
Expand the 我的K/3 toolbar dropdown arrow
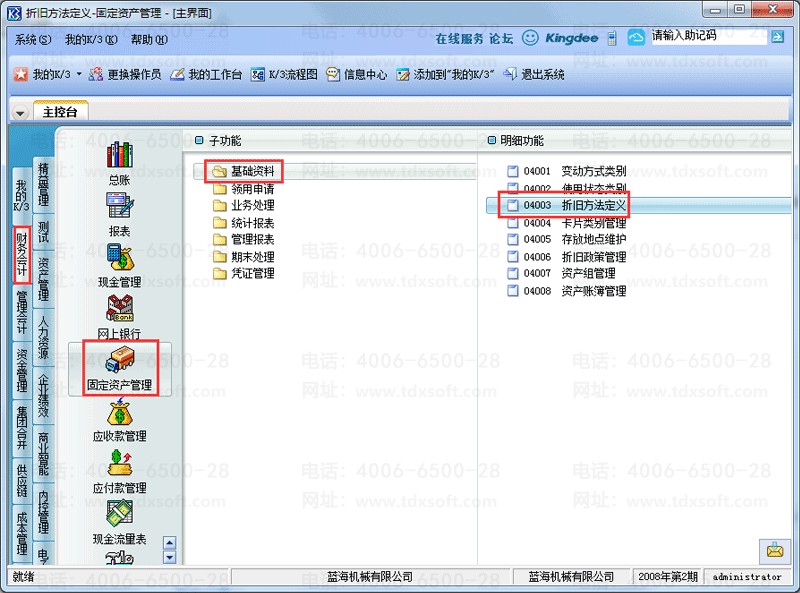[79, 75]
